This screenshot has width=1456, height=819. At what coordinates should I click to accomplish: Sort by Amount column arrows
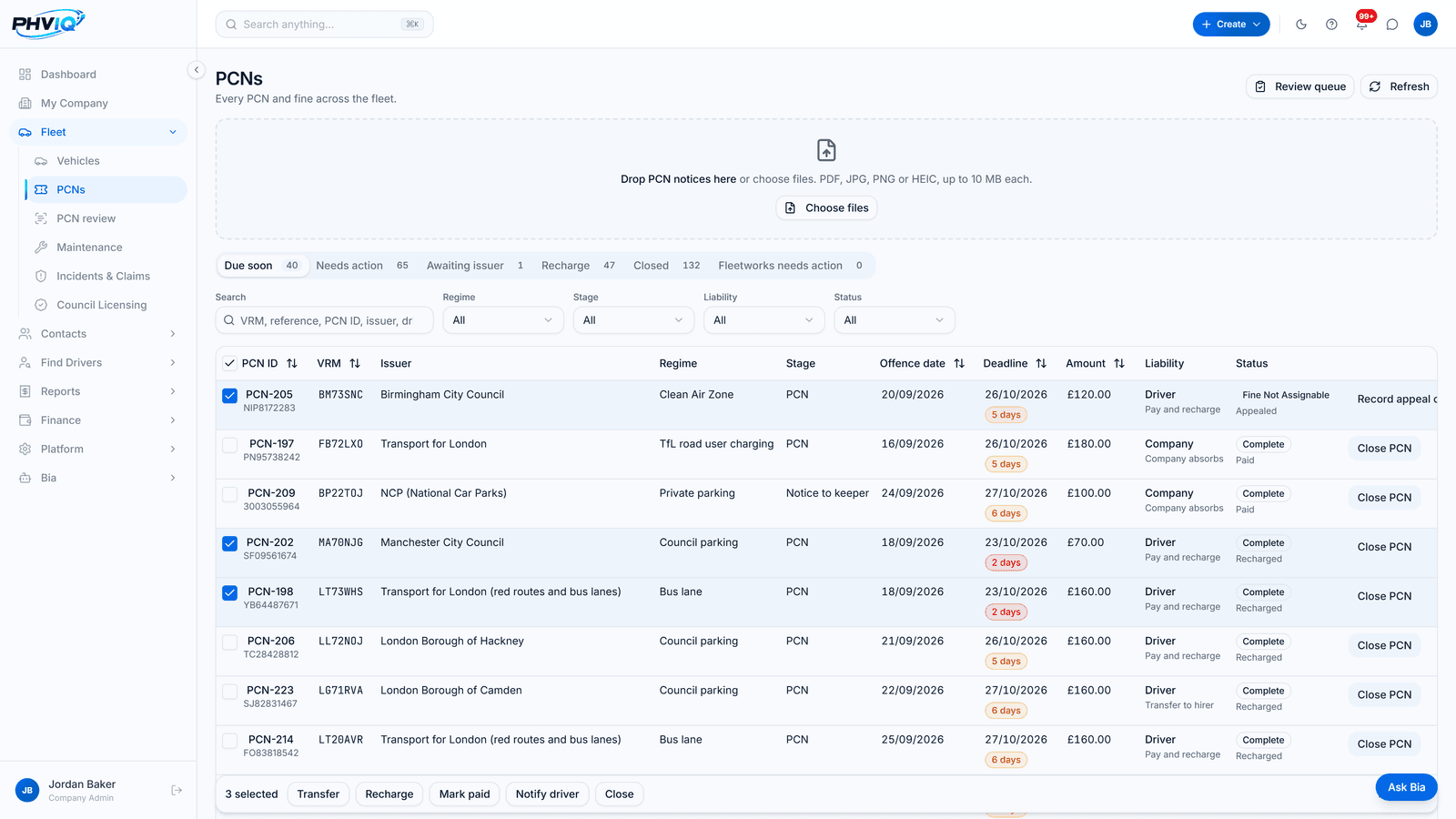coord(1119,363)
